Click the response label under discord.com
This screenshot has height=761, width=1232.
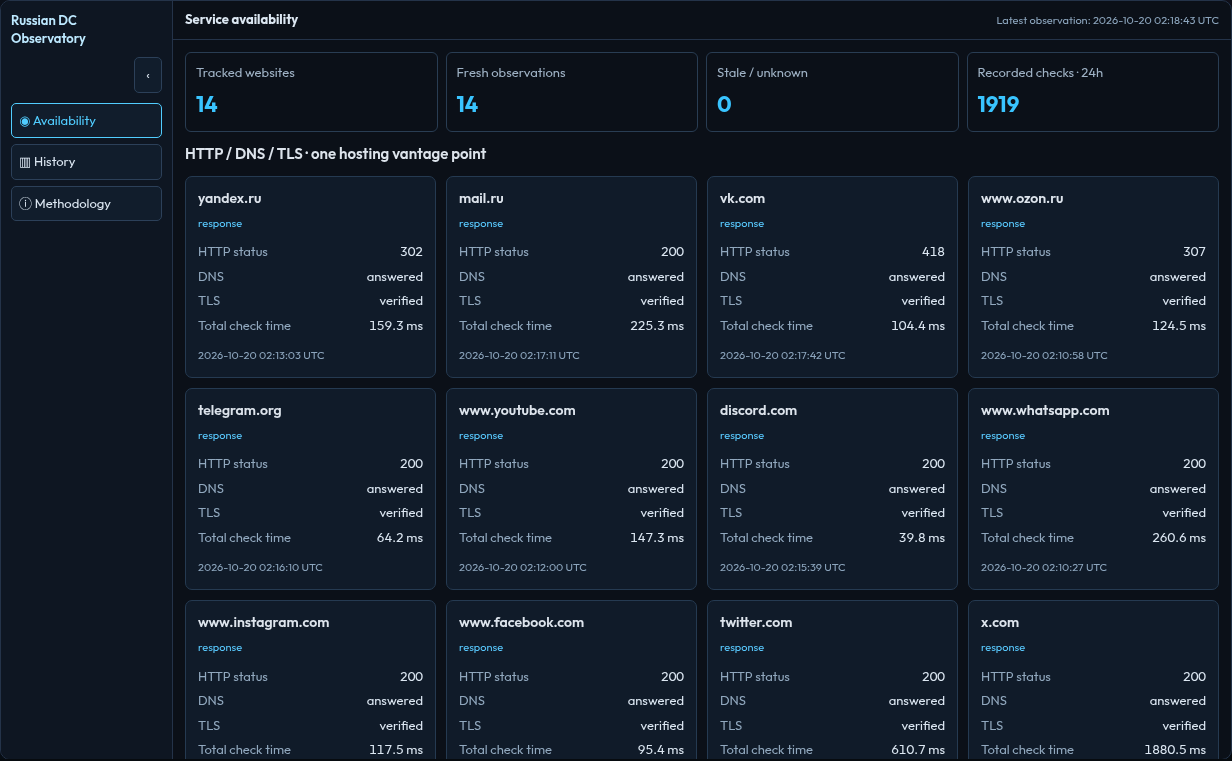(742, 436)
